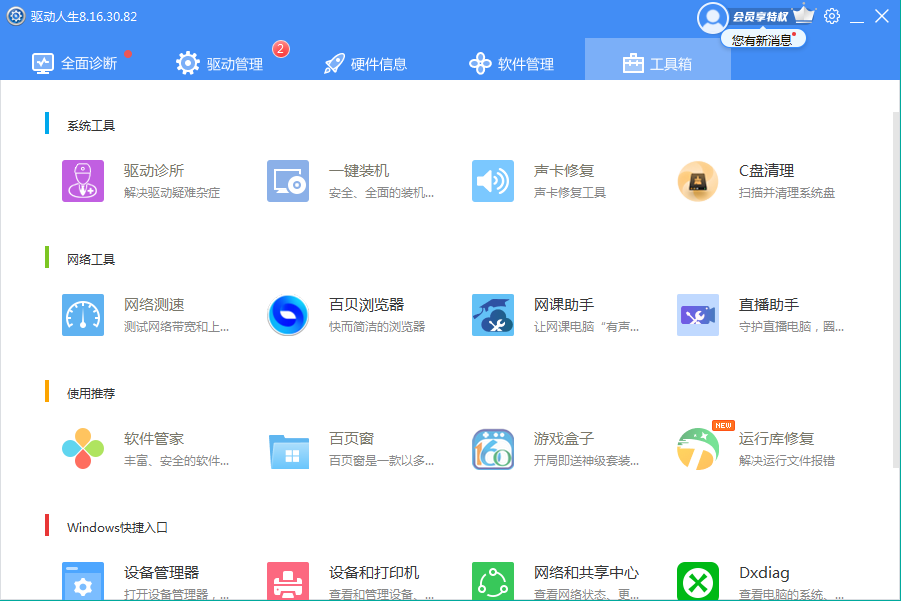Open the 驱动诊所 driver clinic icon

[x=83, y=181]
